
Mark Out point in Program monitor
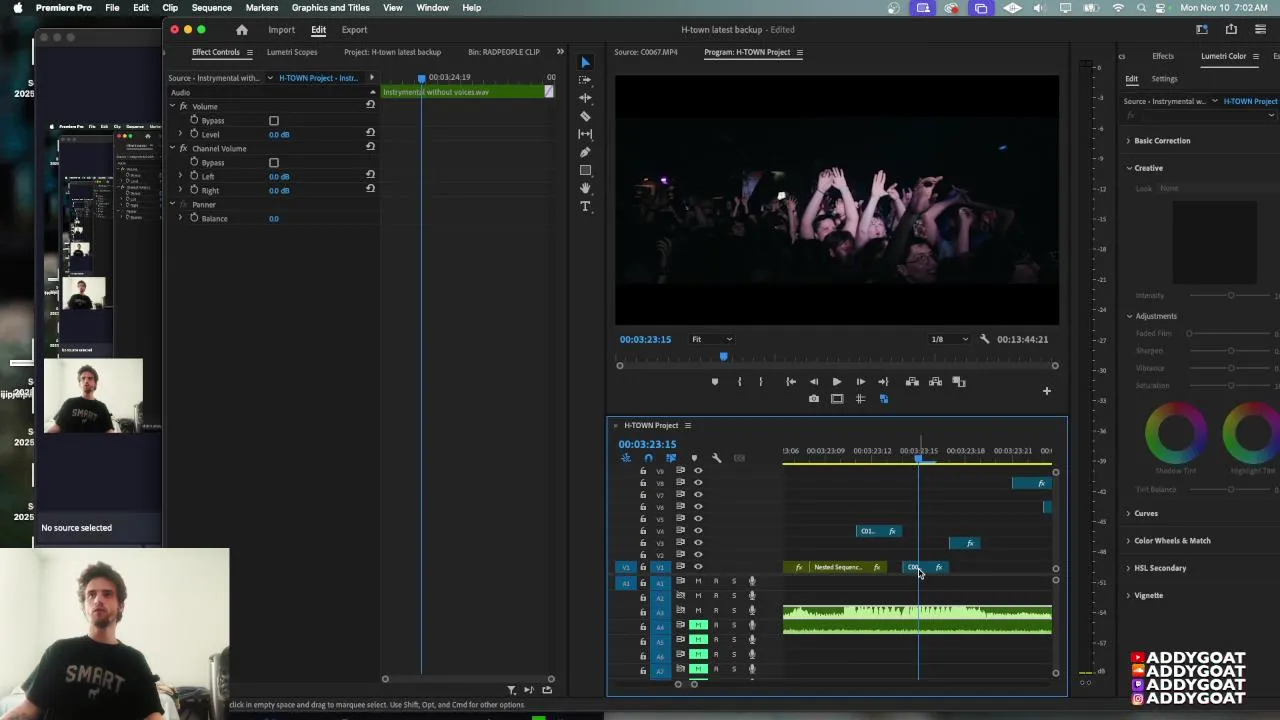click(761, 382)
